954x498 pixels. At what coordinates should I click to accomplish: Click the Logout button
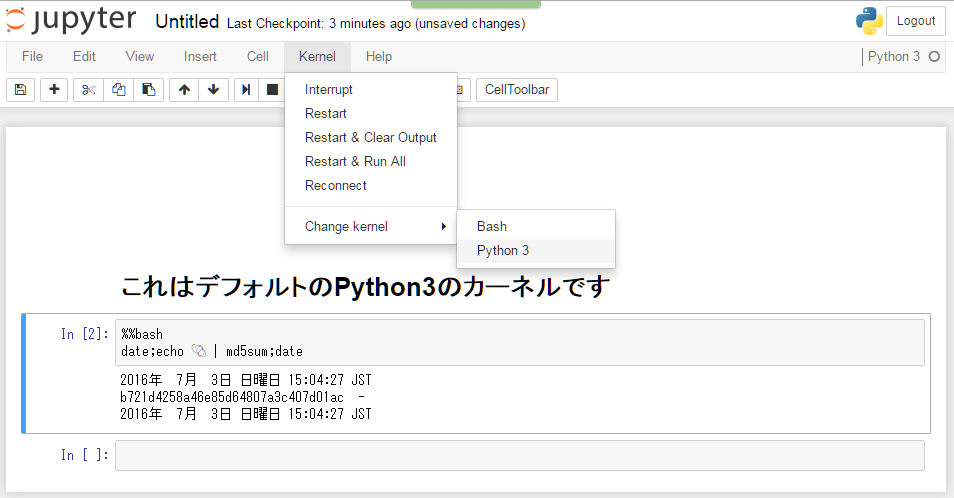click(915, 21)
